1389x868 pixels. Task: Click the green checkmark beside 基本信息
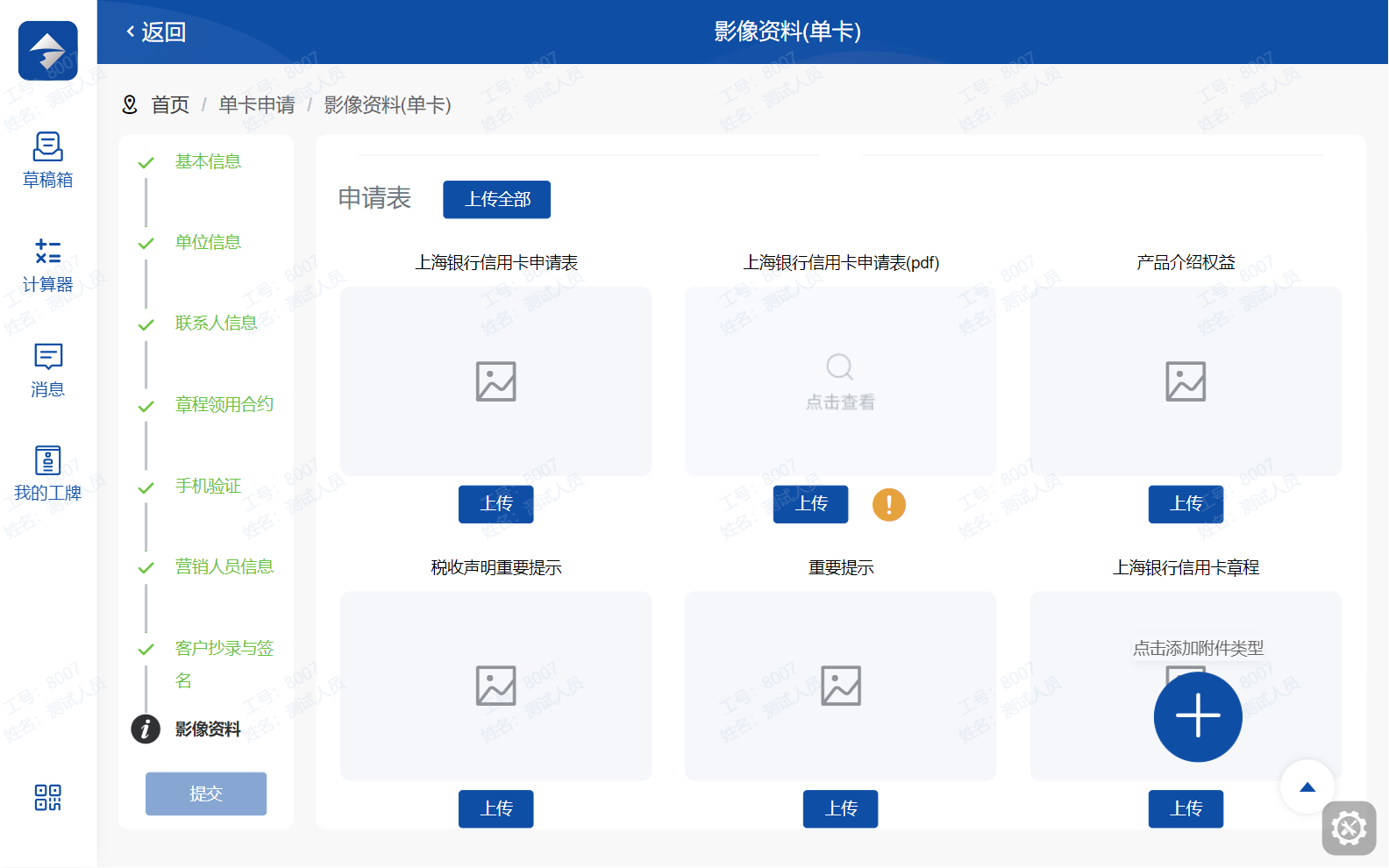coord(146,162)
